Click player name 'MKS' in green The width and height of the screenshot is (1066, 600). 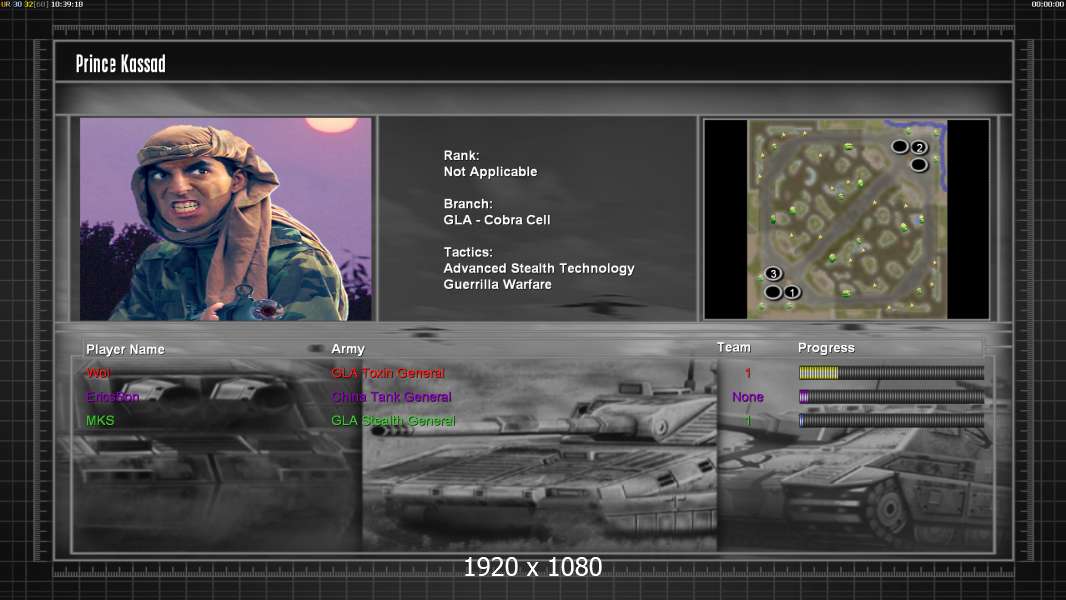click(x=100, y=421)
